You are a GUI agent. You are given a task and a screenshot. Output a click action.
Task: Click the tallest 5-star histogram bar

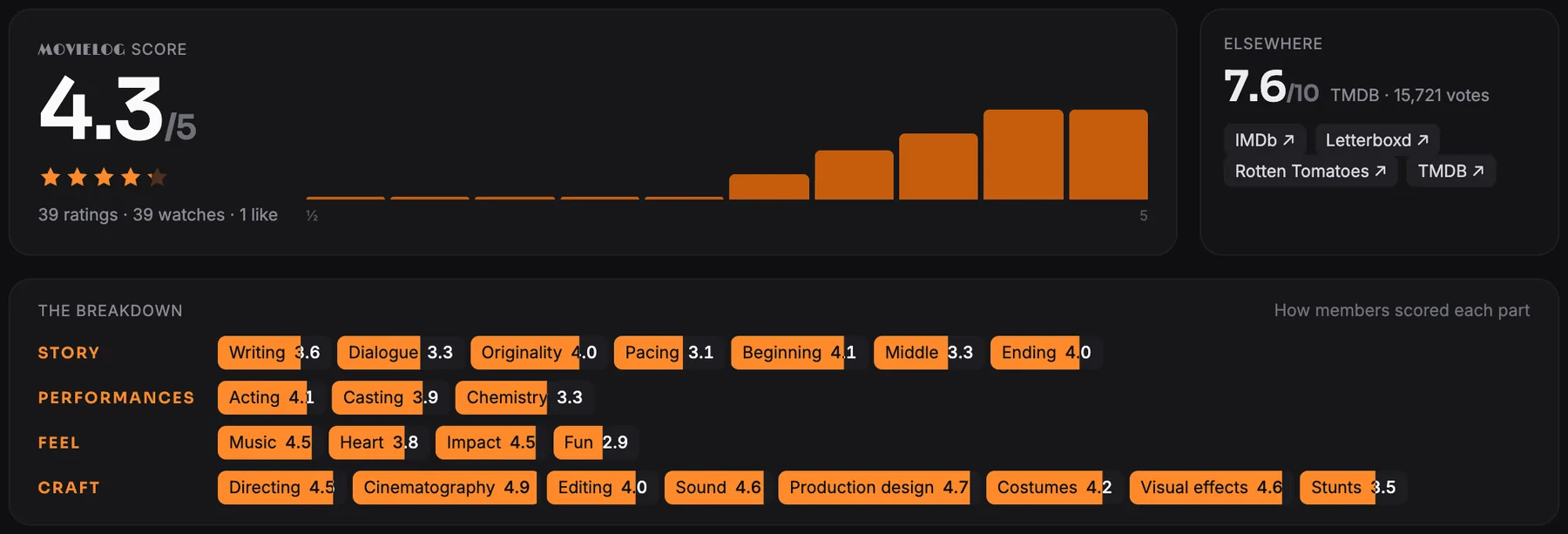pos(1108,154)
